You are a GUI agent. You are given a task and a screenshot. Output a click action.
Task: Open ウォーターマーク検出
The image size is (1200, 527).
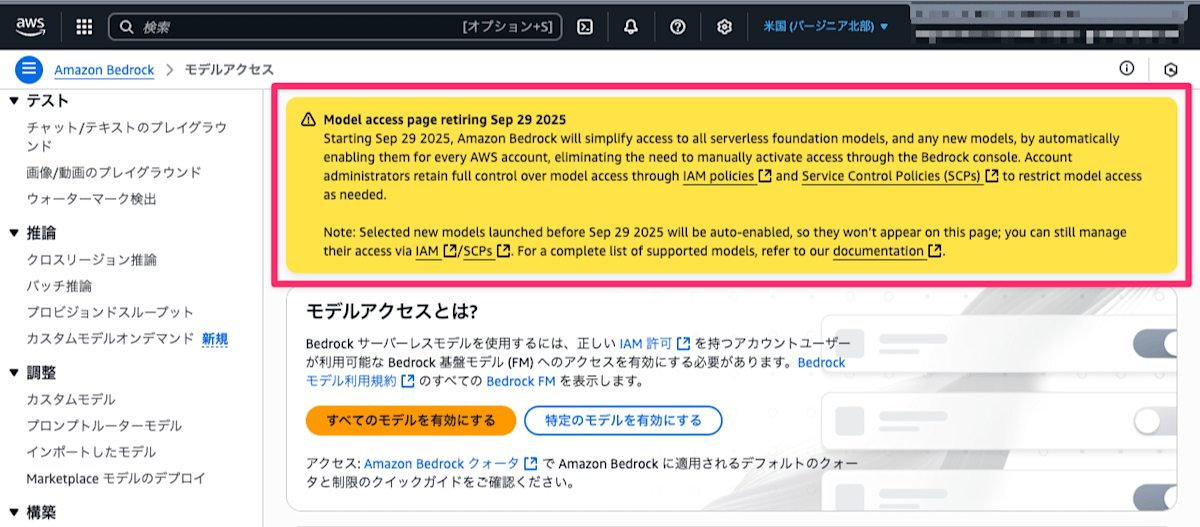point(91,199)
